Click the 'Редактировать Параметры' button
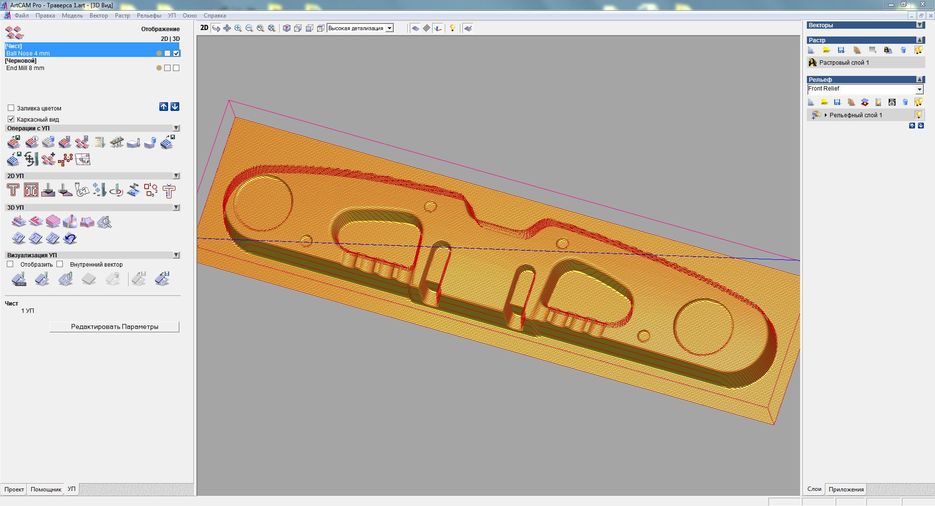935x506 pixels. [x=114, y=327]
